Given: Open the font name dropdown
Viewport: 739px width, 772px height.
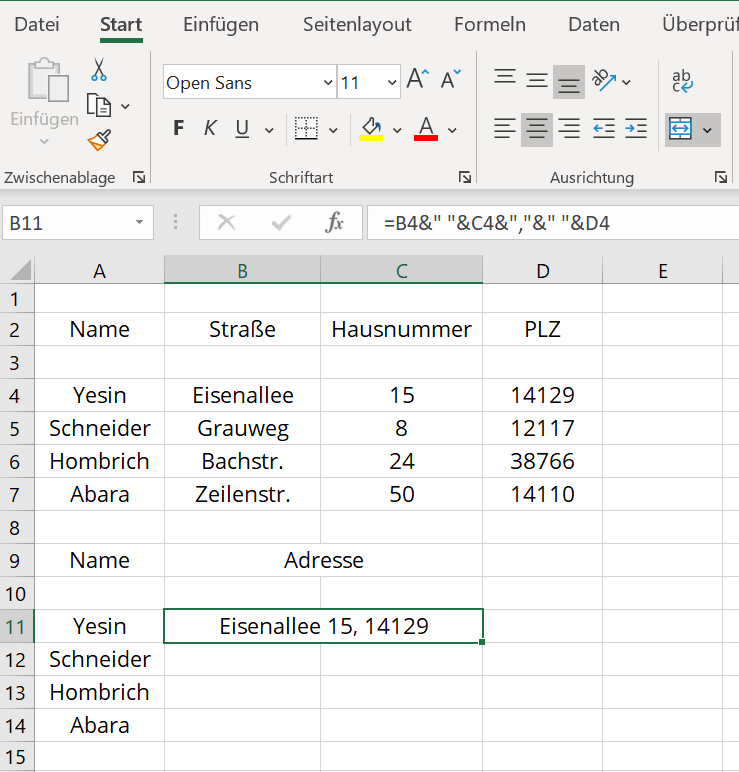Looking at the screenshot, I should pos(327,82).
